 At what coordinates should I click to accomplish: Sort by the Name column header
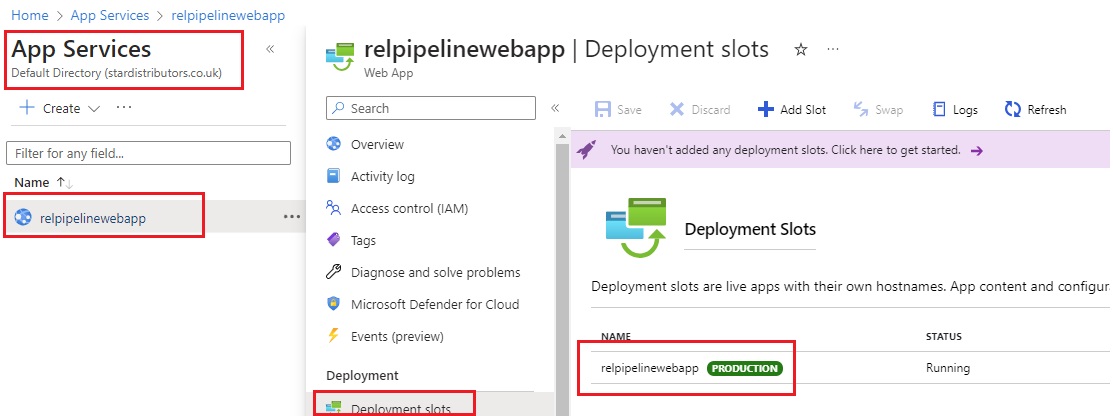click(32, 182)
